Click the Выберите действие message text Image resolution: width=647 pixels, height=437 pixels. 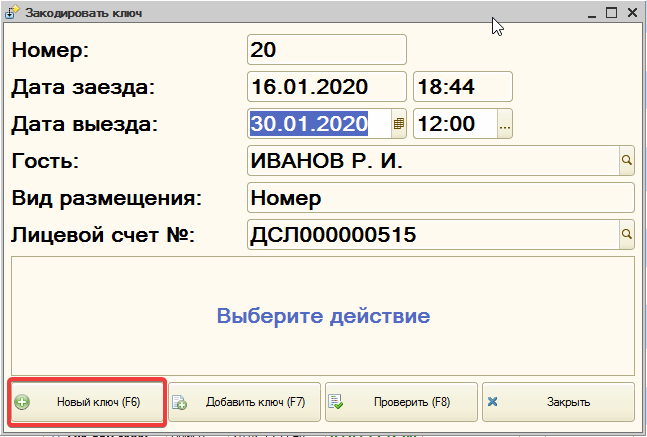click(324, 316)
